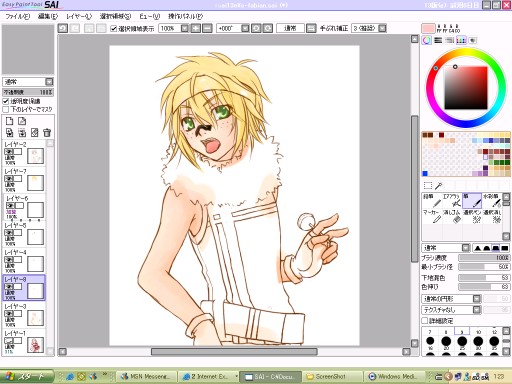The width and height of the screenshot is (512, 384).
Task: Select the magic wand tool
Action: [439, 186]
